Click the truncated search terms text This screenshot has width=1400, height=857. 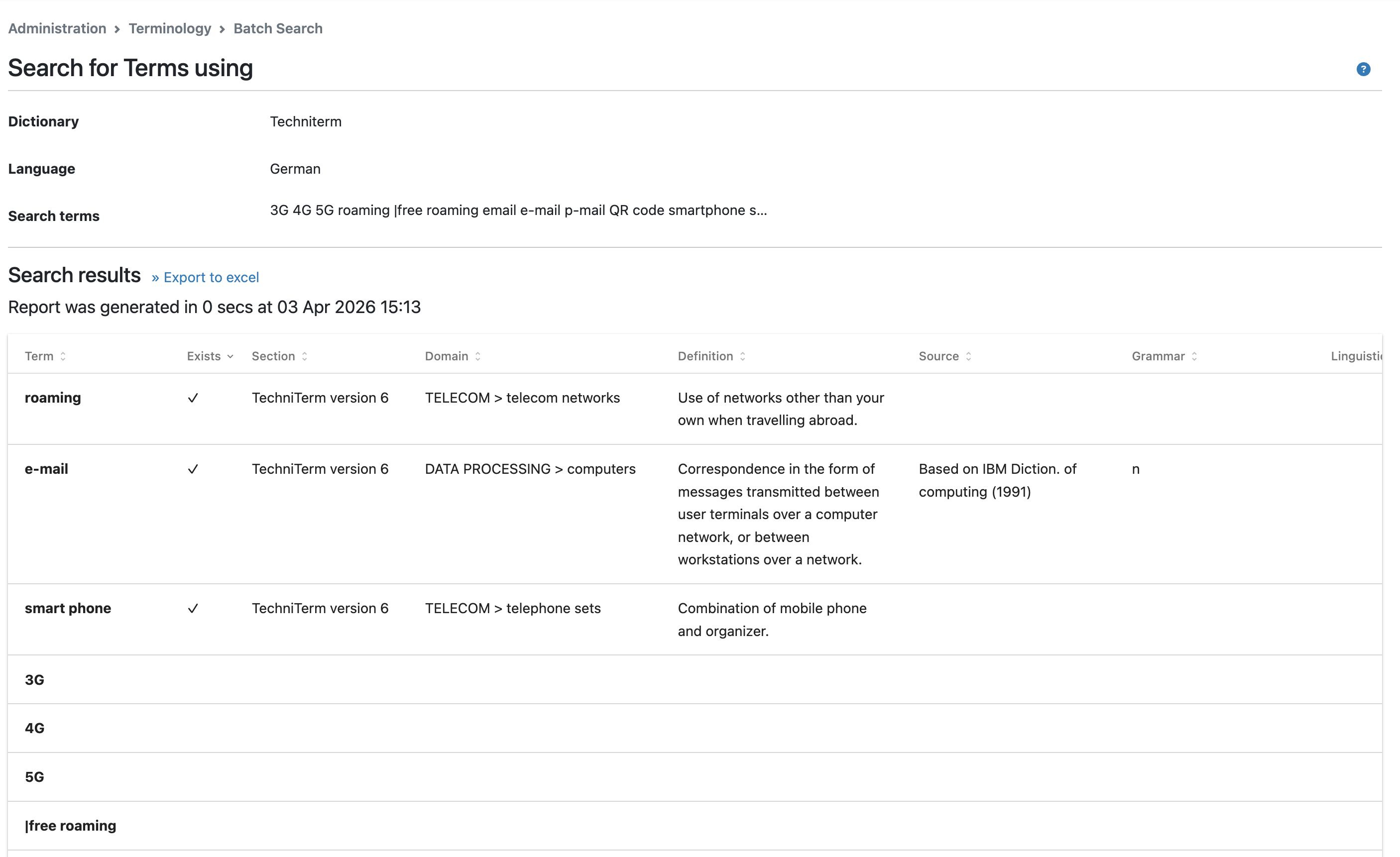point(518,210)
